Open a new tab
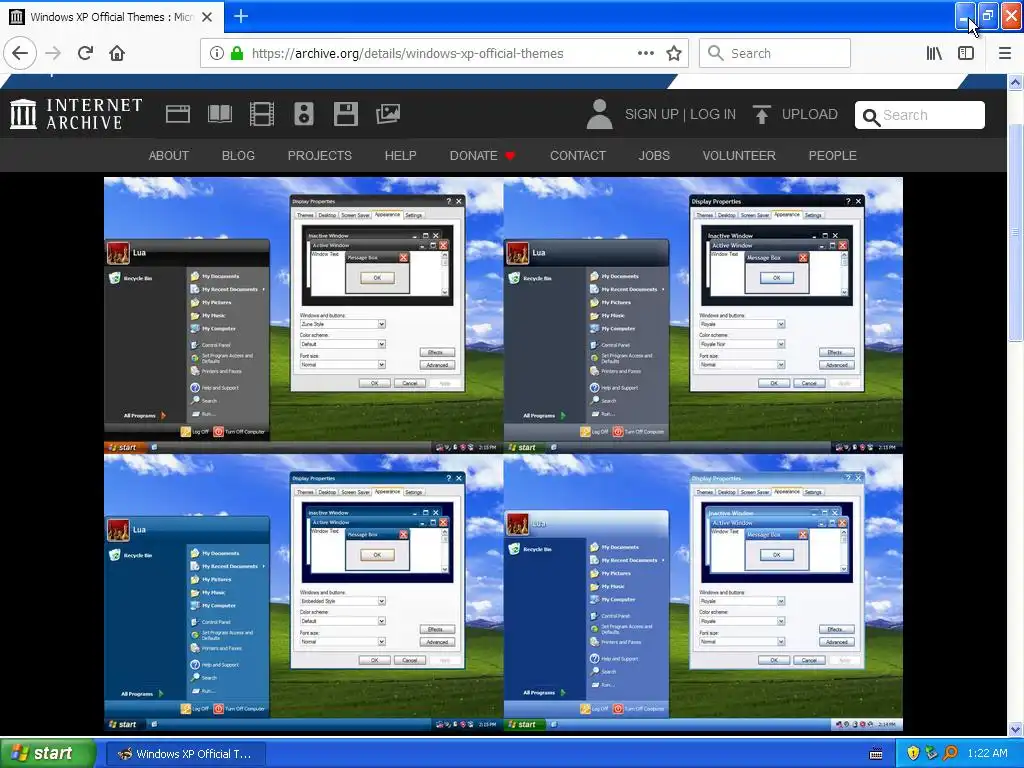The height and width of the screenshot is (768, 1024). (x=241, y=16)
